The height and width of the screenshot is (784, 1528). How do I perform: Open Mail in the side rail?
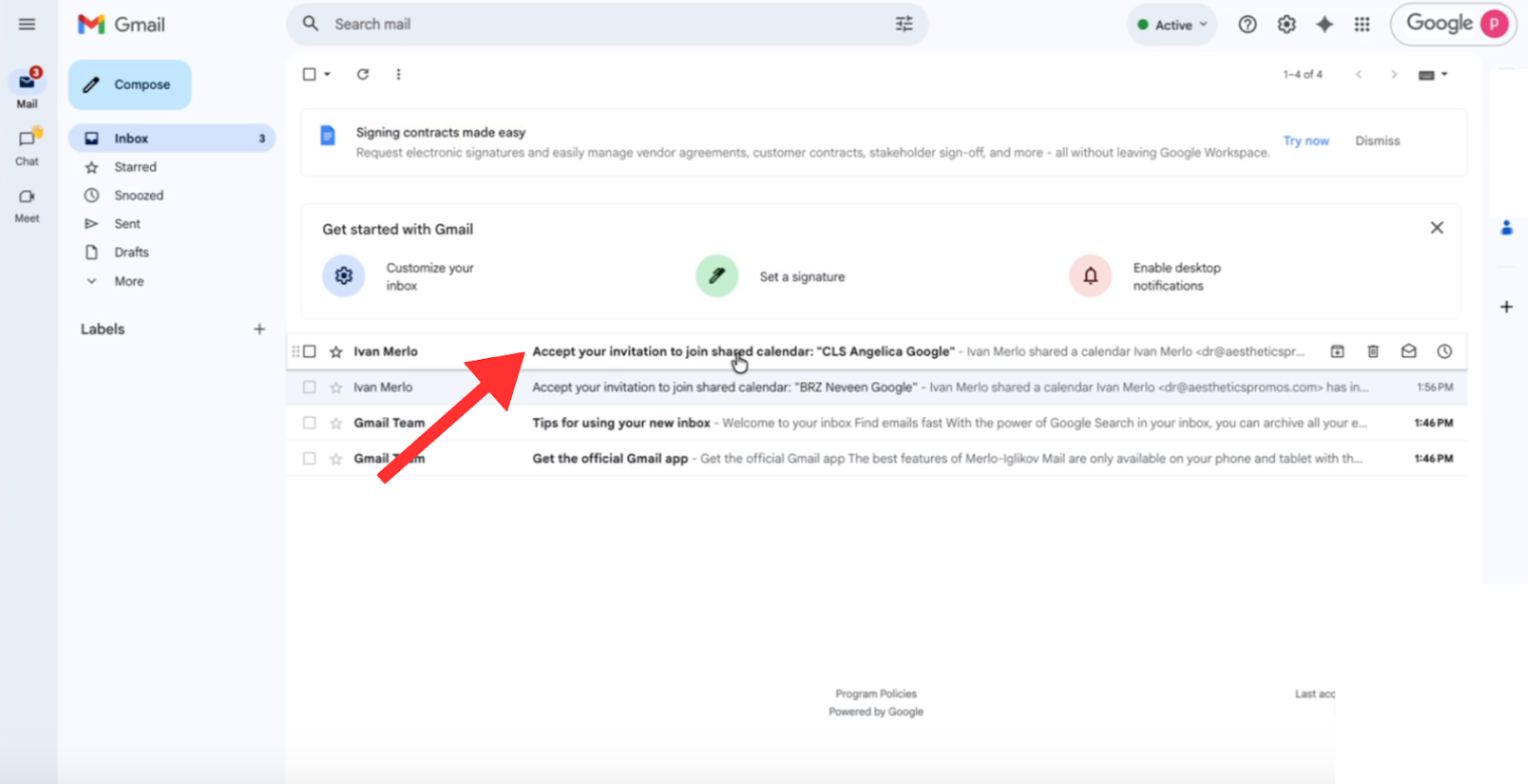(27, 88)
